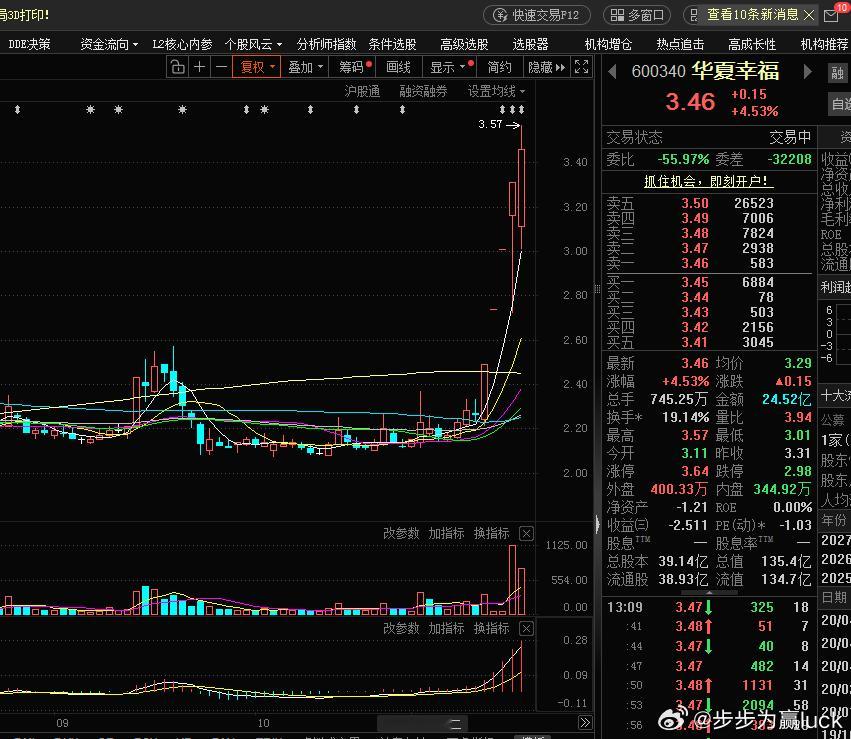Image resolution: width=851 pixels, height=739 pixels.
Task: Toggle 简约 simple mode
Action: tap(499, 67)
